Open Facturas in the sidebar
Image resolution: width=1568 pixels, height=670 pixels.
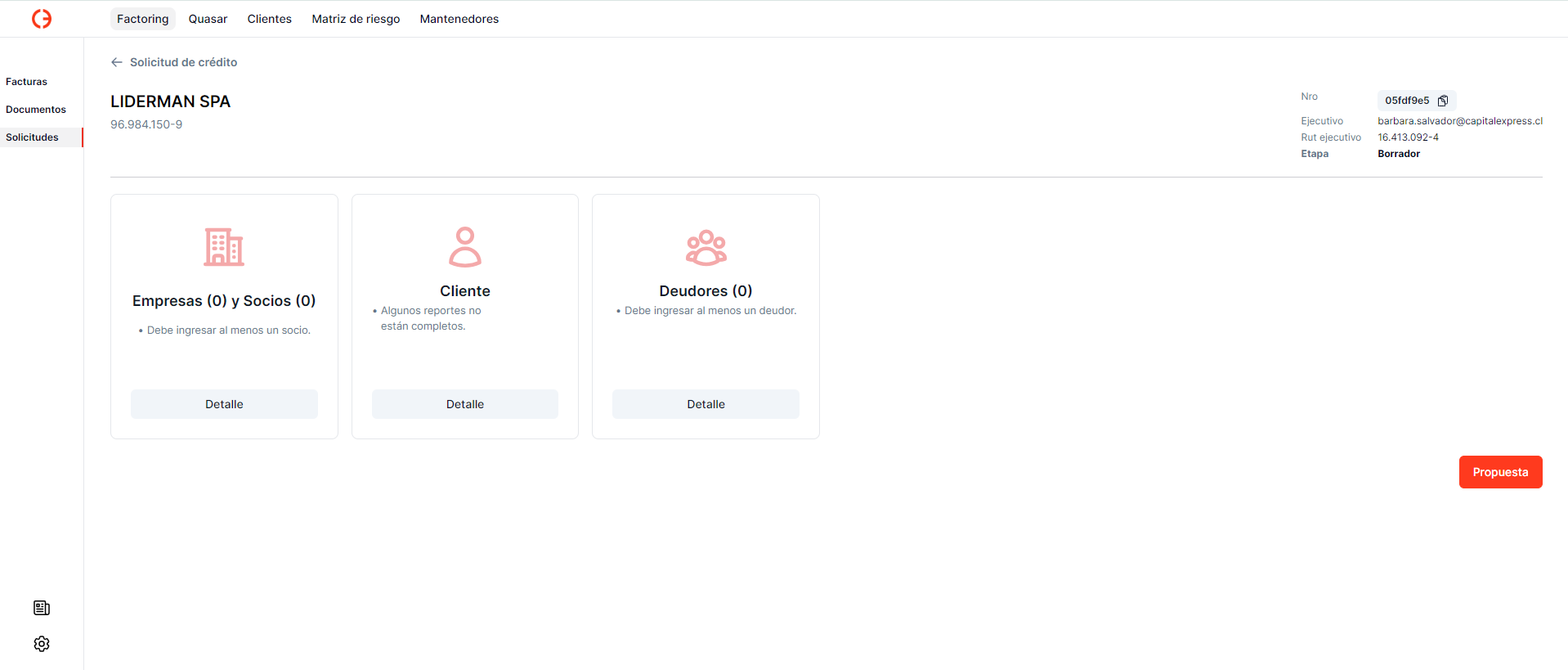pyautogui.click(x=27, y=82)
